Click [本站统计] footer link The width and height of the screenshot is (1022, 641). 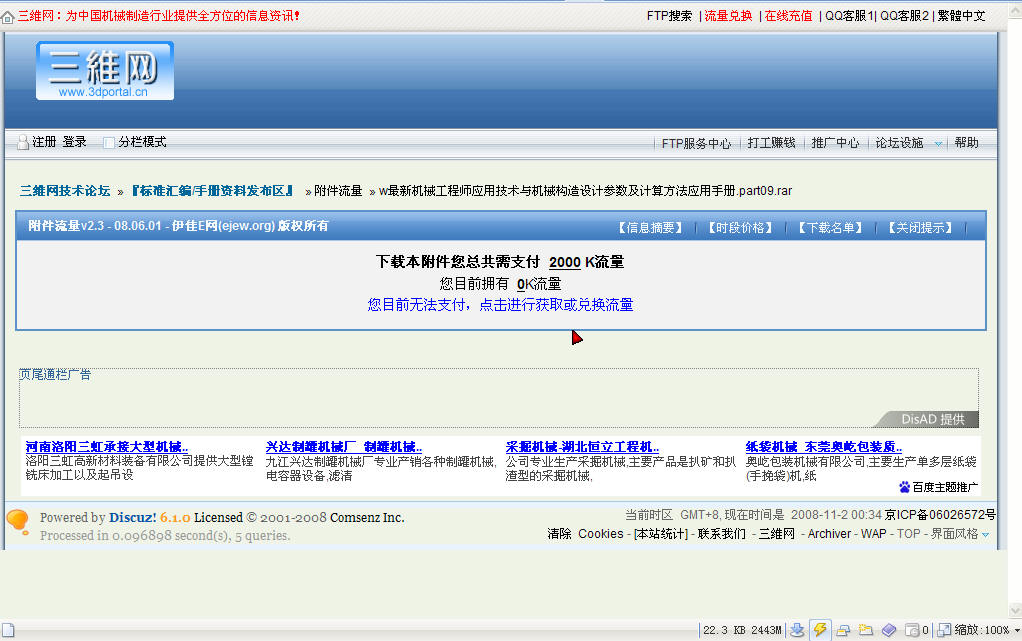[x=661, y=534]
